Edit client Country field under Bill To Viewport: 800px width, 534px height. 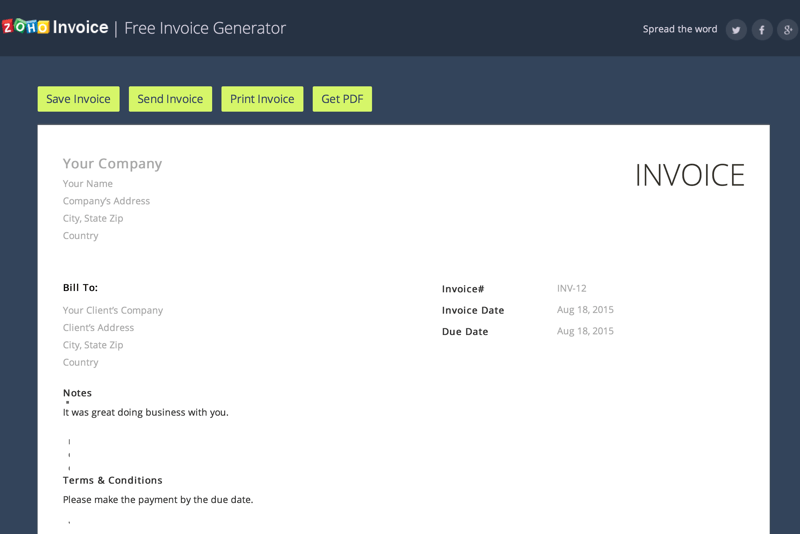(x=81, y=362)
